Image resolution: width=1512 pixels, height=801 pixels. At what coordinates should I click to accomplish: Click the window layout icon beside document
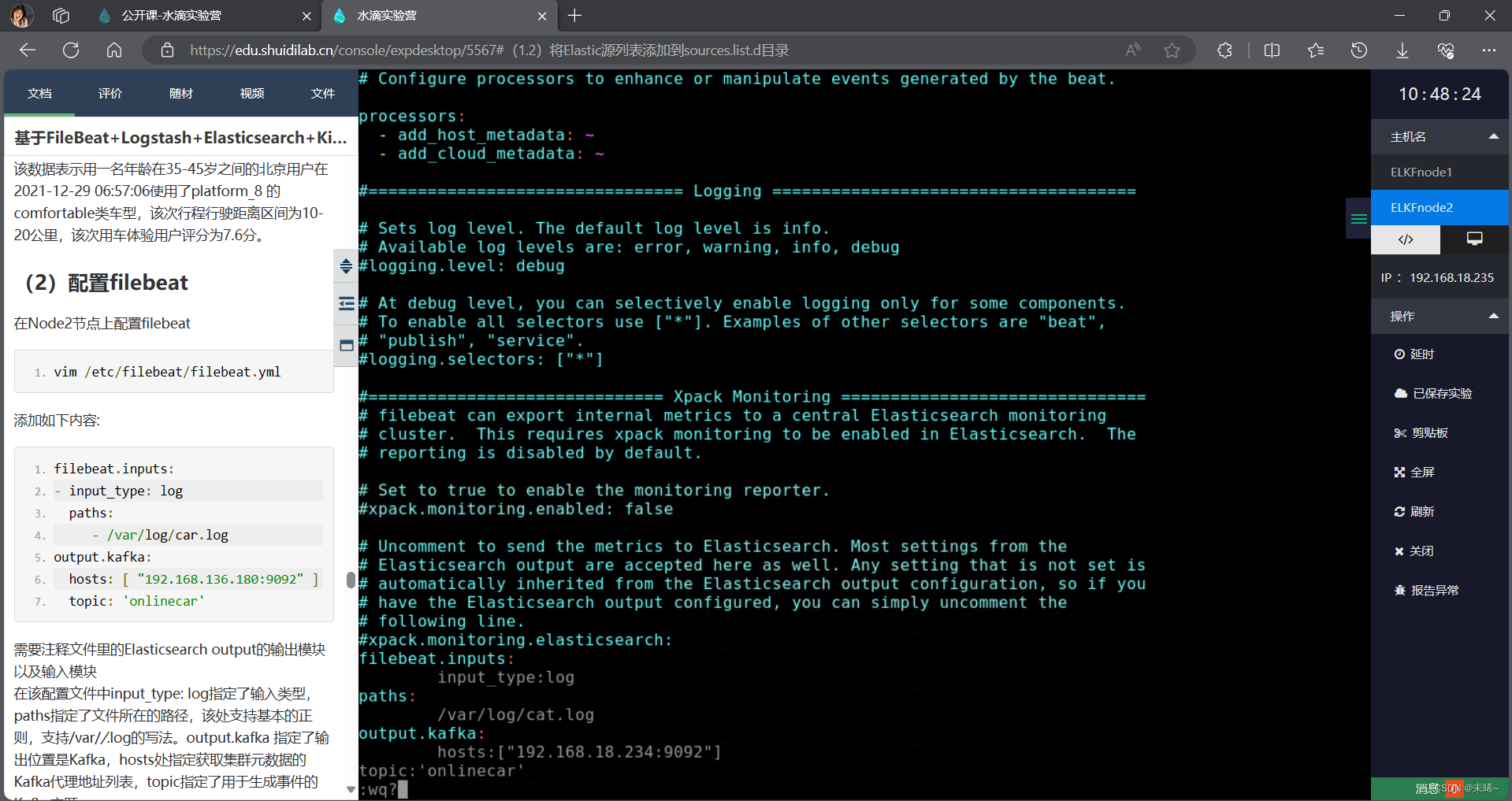tap(346, 345)
